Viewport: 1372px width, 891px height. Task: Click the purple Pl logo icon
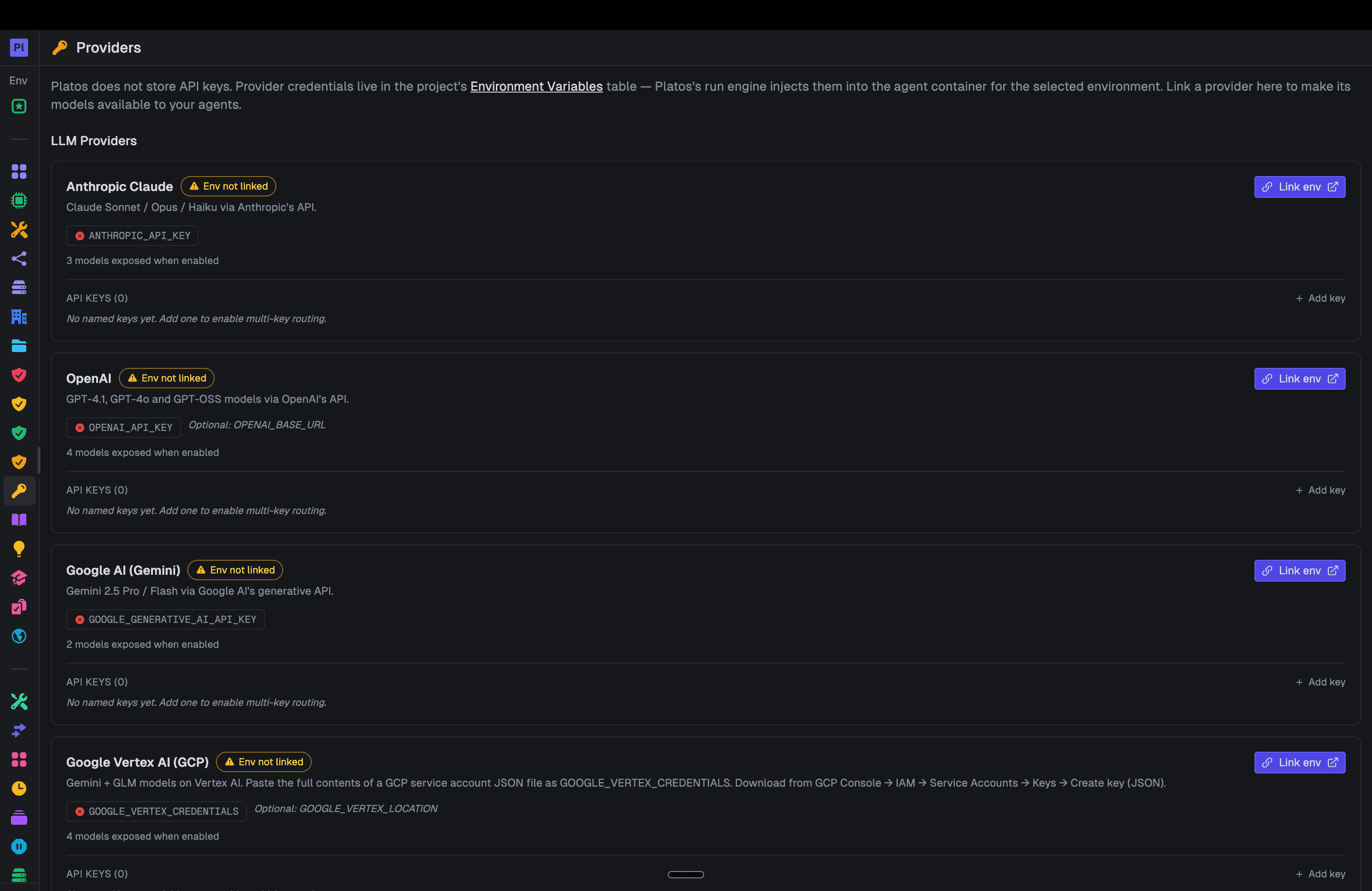[x=19, y=47]
